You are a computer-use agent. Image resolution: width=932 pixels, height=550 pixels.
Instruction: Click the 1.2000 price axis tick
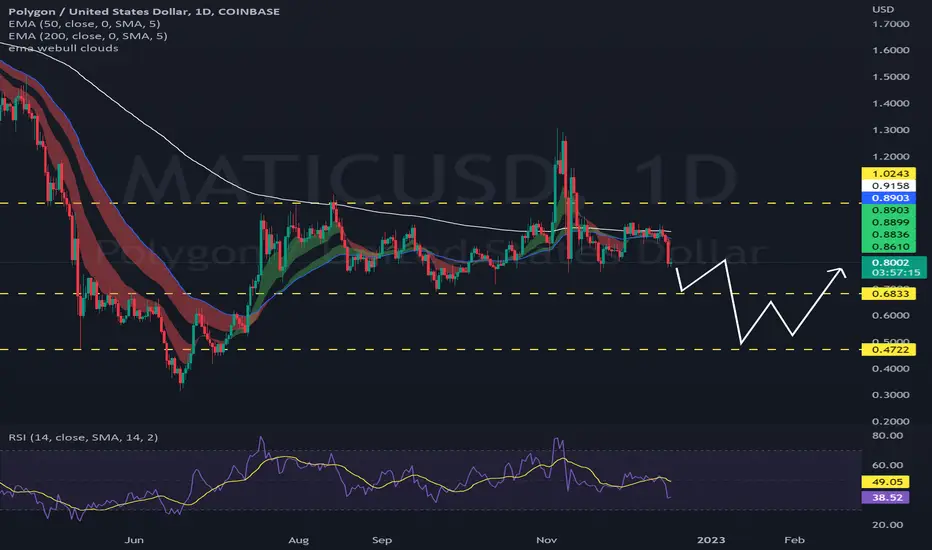tap(890, 156)
